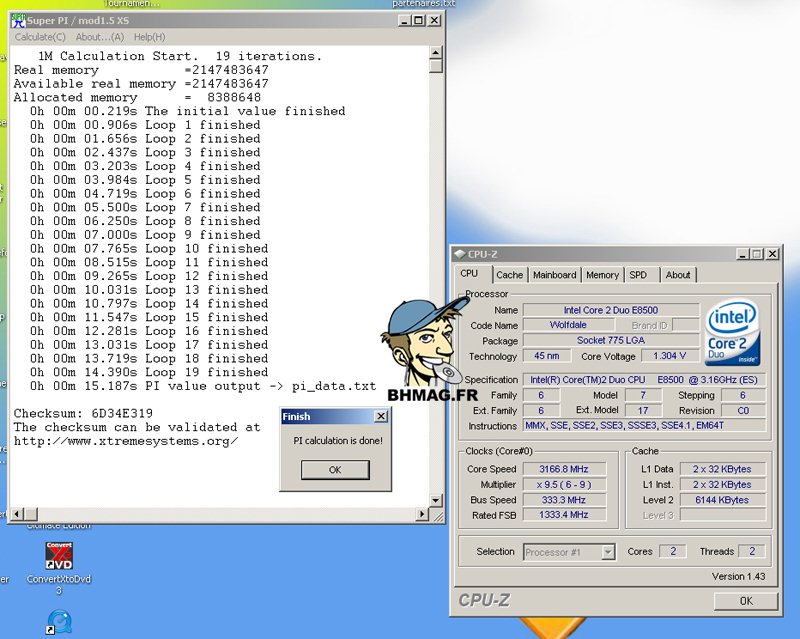Viewport: 800px width, 639px height.
Task: Click the Super PI title bar icon
Action: (18, 20)
